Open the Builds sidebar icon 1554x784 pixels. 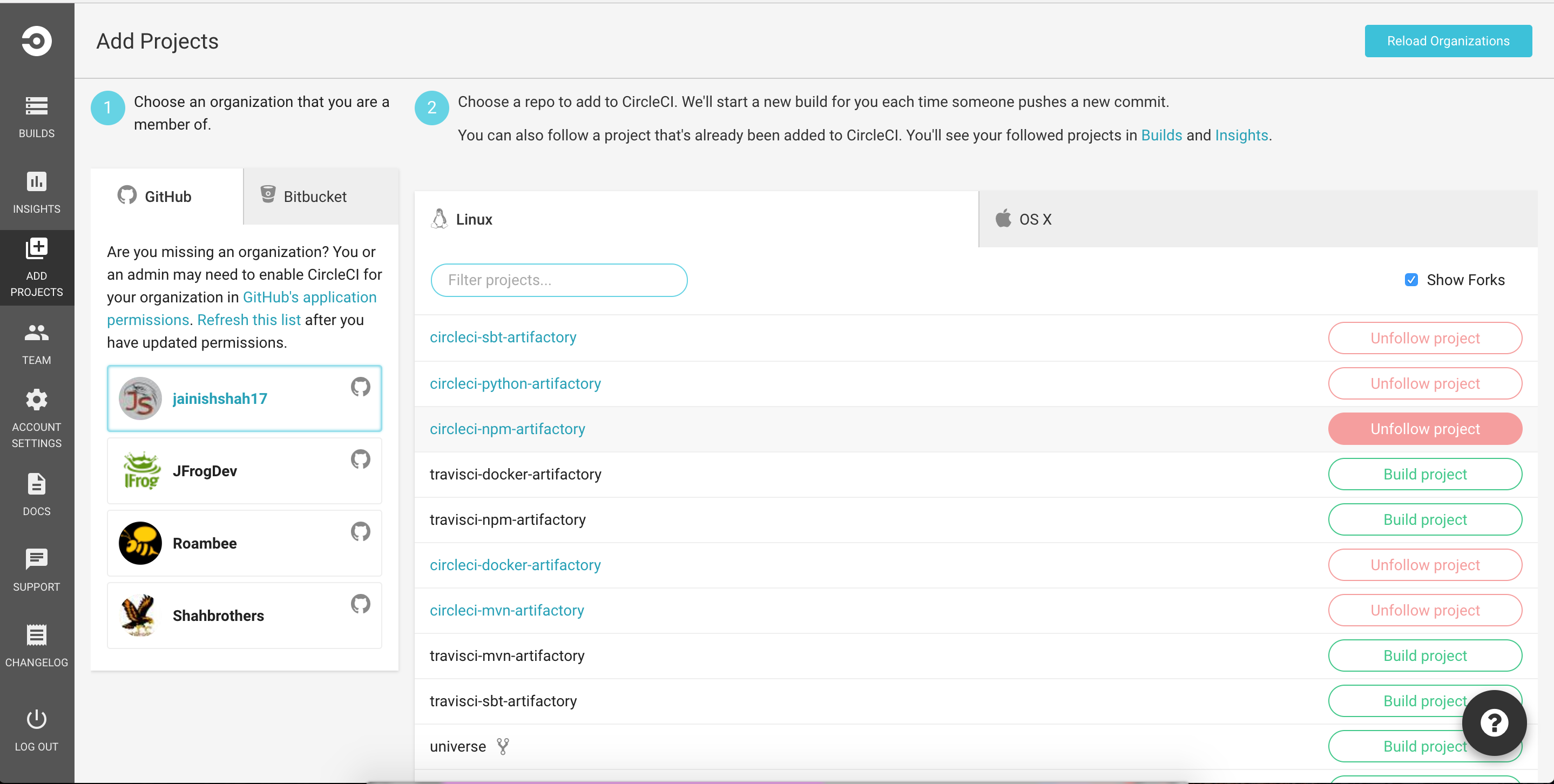[36, 107]
